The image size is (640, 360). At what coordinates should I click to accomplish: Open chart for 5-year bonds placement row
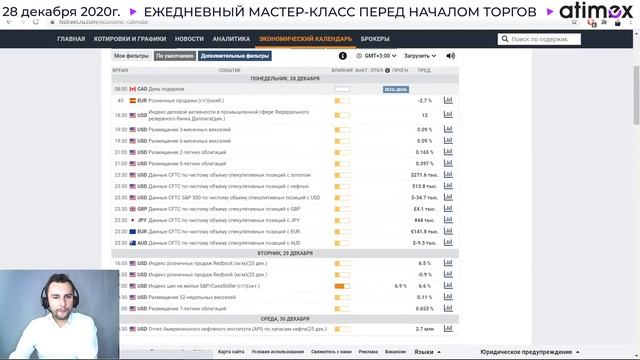(448, 163)
